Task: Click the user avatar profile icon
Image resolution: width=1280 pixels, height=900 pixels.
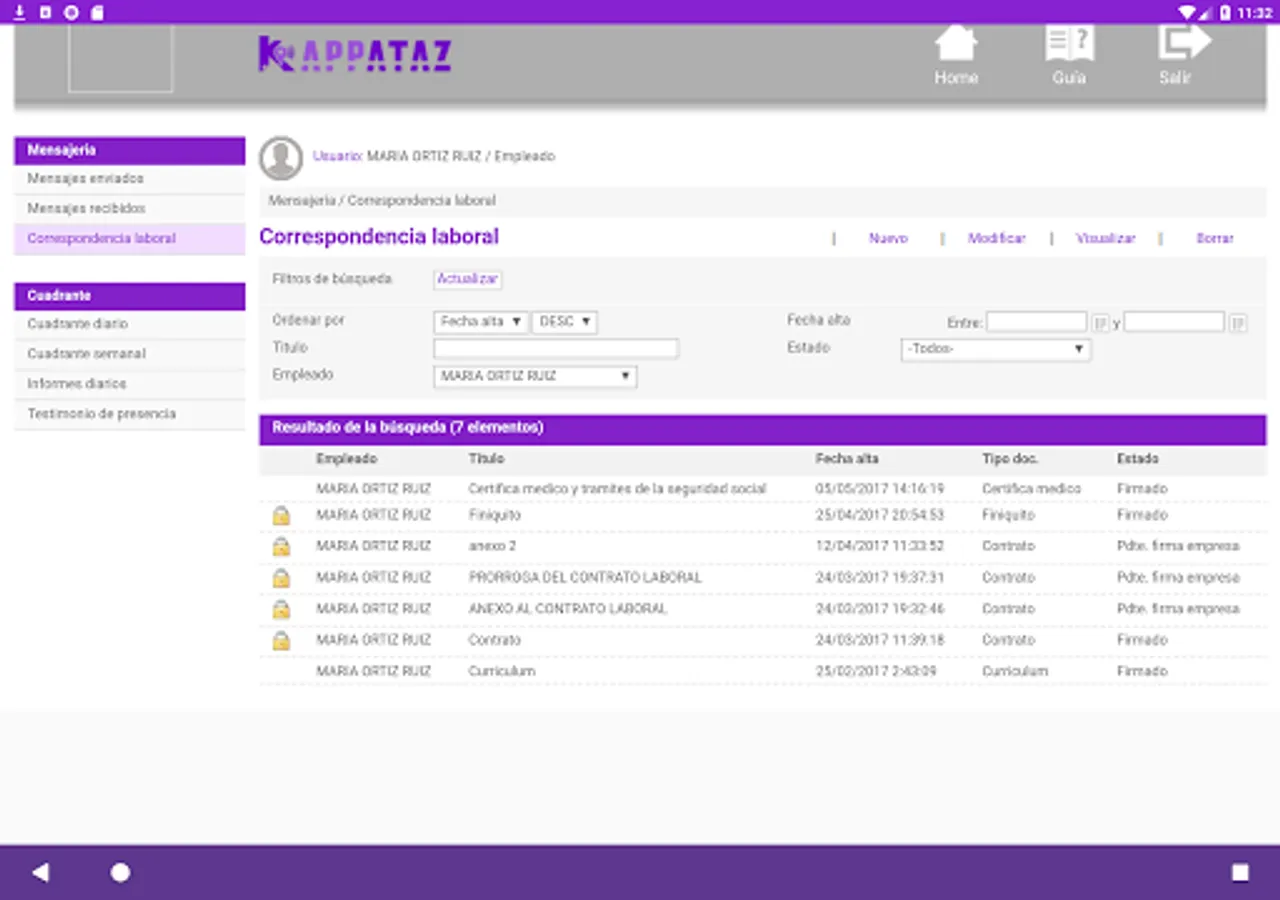Action: click(x=281, y=158)
